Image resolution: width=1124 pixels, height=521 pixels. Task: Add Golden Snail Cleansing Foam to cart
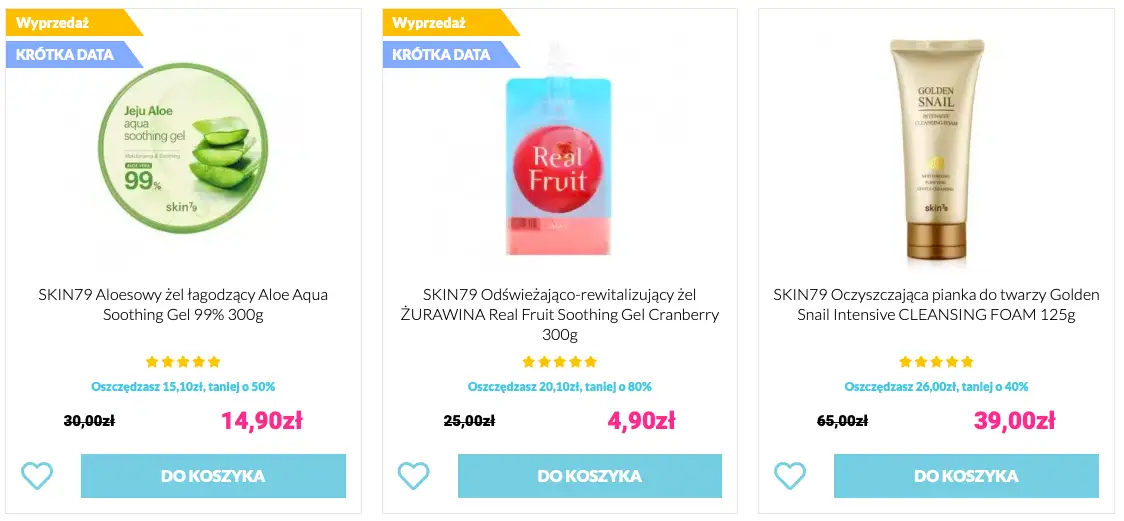(966, 476)
